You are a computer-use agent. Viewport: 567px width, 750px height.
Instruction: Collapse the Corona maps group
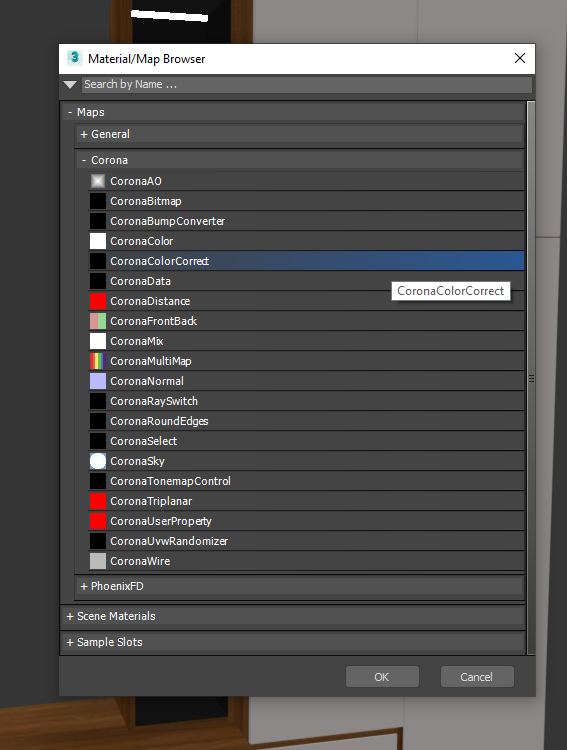[x=84, y=160]
